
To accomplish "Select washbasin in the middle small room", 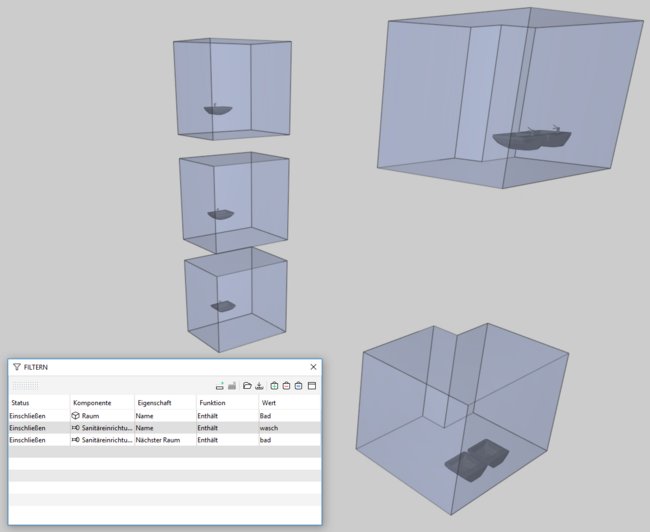I will [221, 214].
